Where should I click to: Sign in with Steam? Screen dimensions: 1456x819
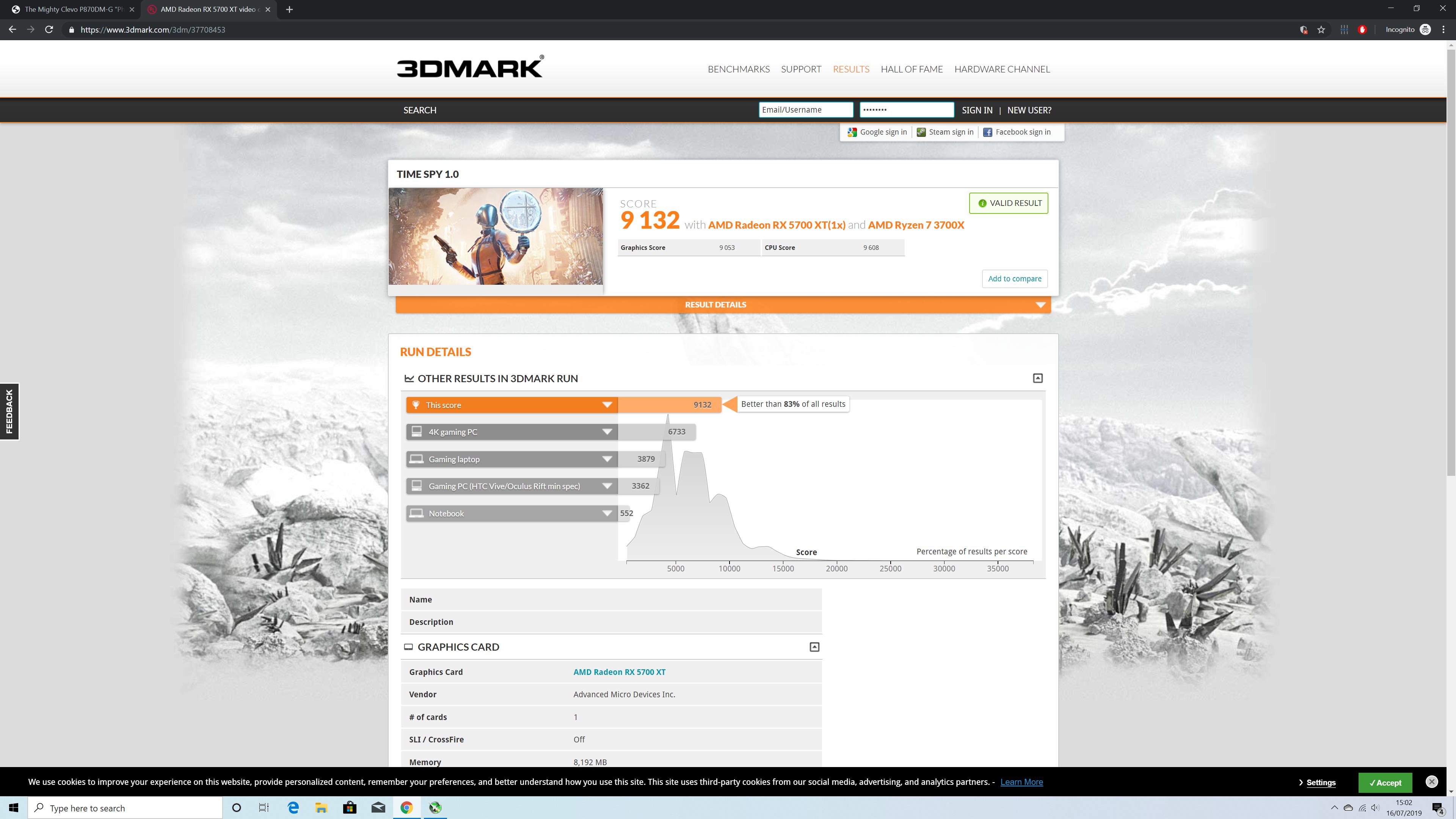pos(945,132)
